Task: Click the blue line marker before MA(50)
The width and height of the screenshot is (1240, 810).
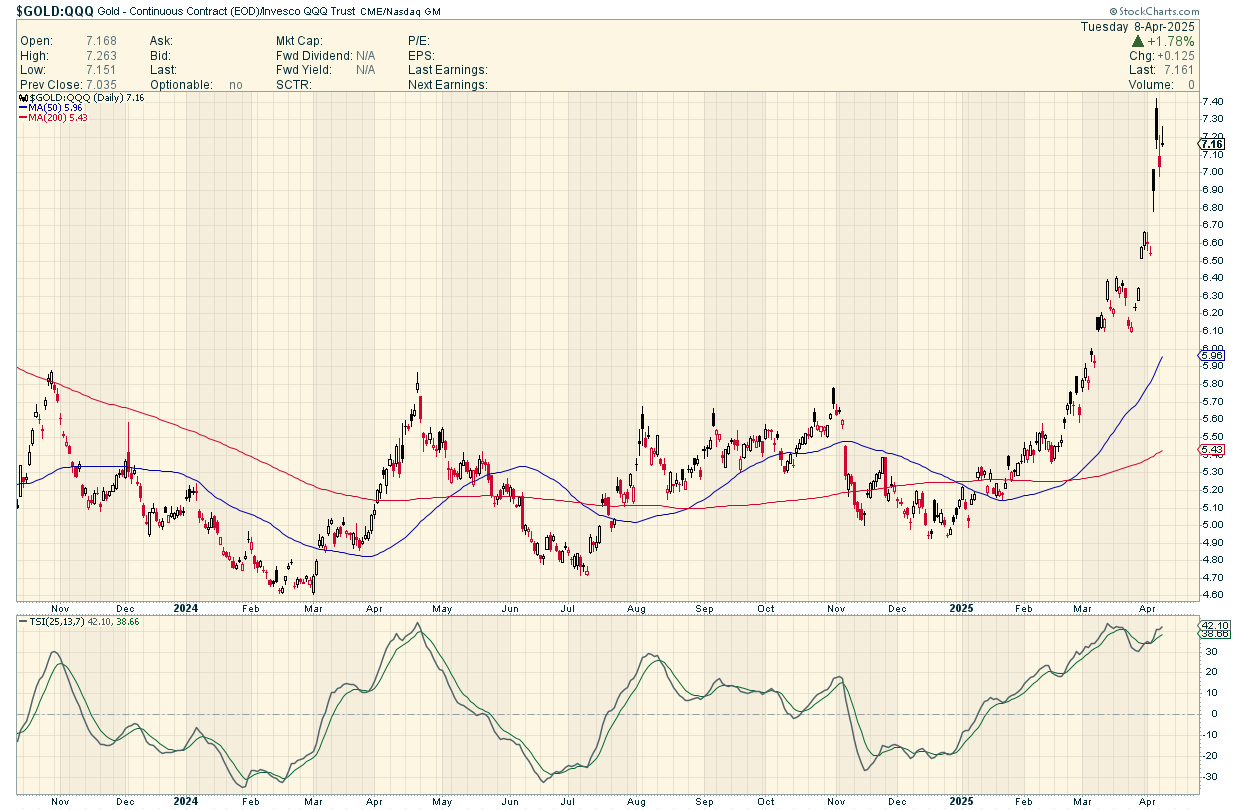Action: [22, 108]
